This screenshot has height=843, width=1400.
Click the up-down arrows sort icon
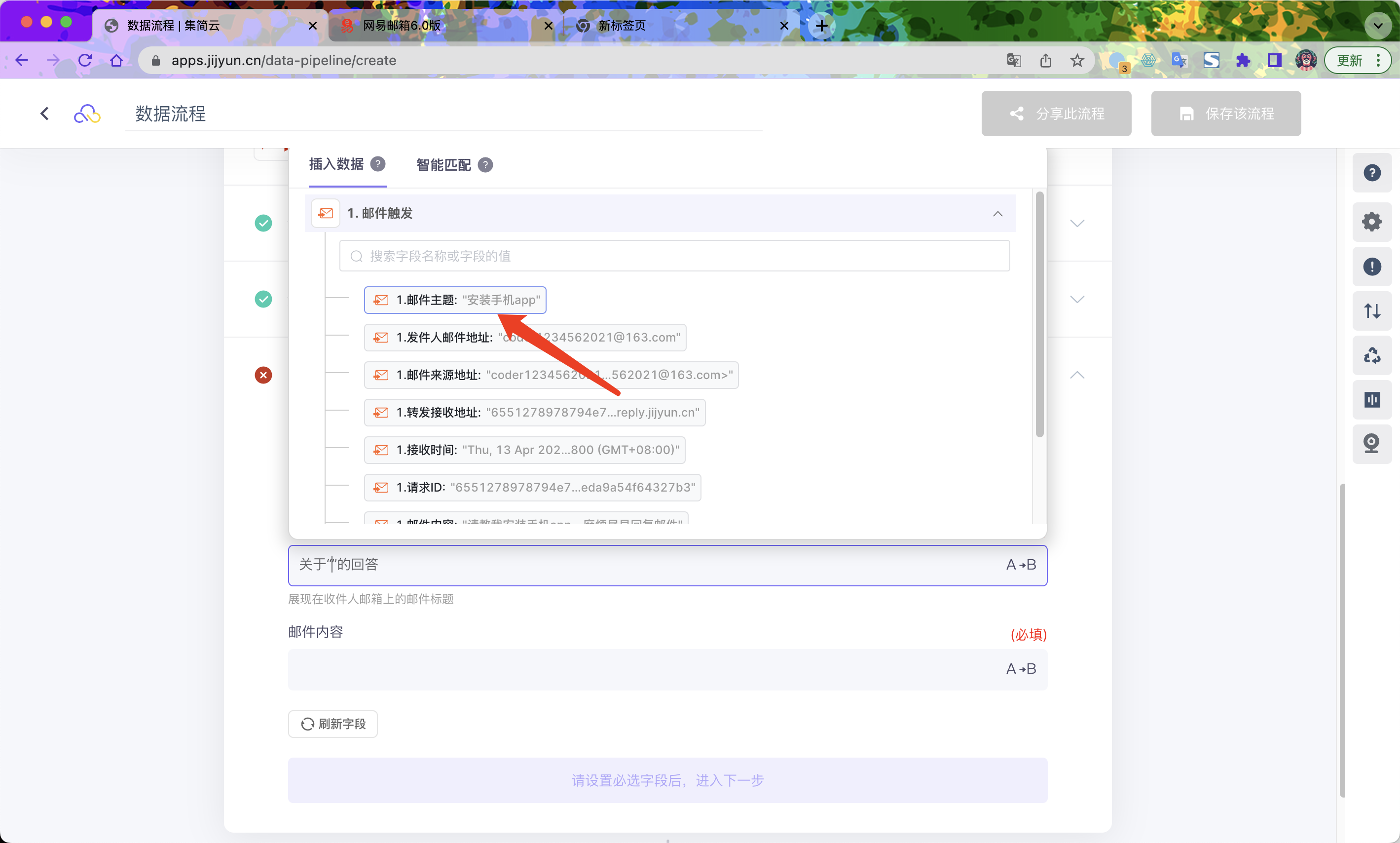click(1371, 311)
